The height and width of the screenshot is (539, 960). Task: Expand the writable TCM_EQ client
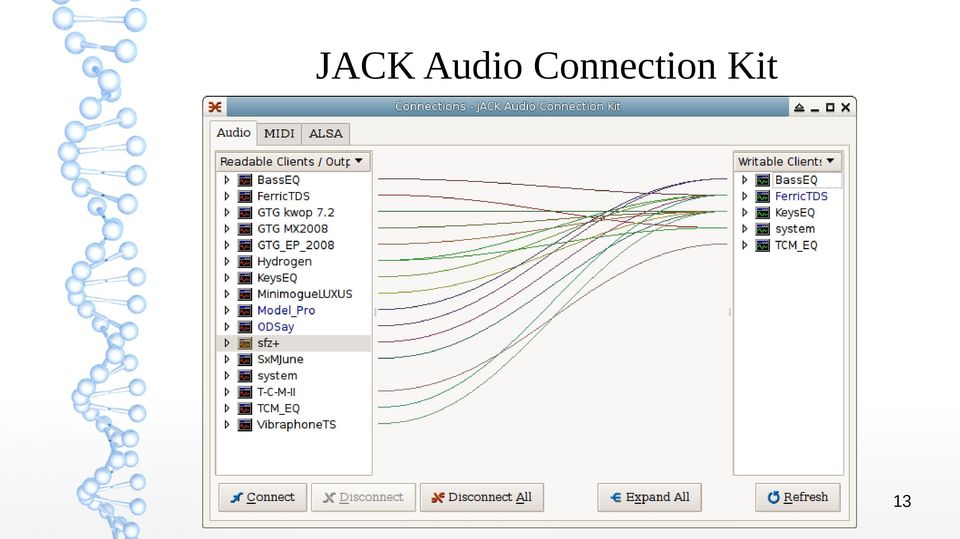744,246
